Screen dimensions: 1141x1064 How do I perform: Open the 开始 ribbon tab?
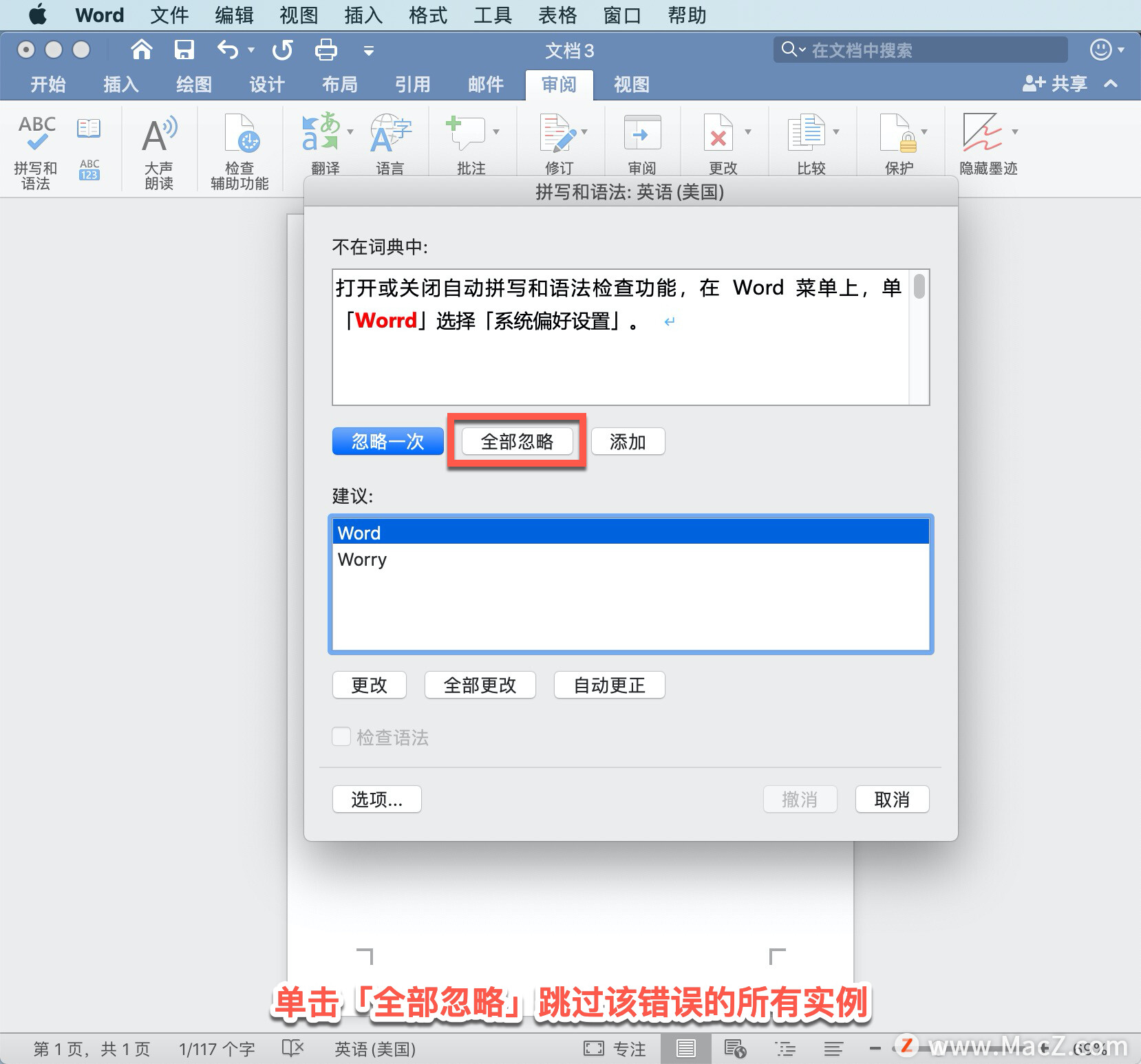[x=47, y=84]
